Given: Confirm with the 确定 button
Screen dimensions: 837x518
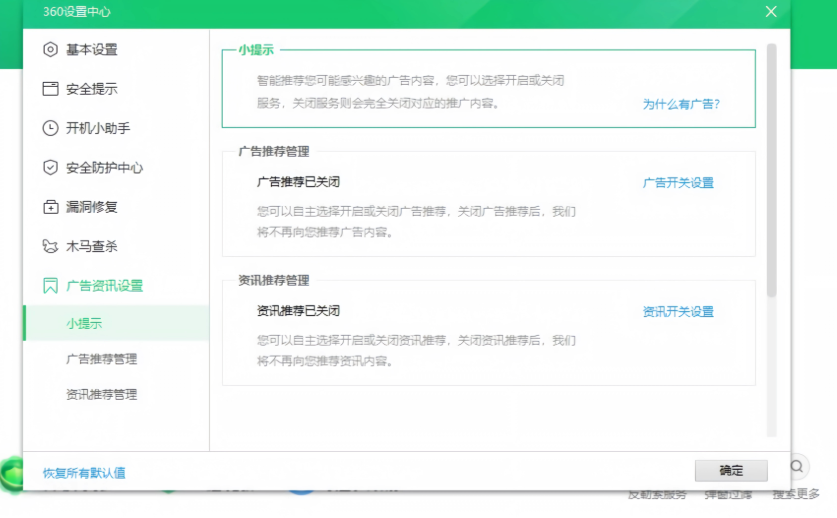Looking at the screenshot, I should [731, 470].
